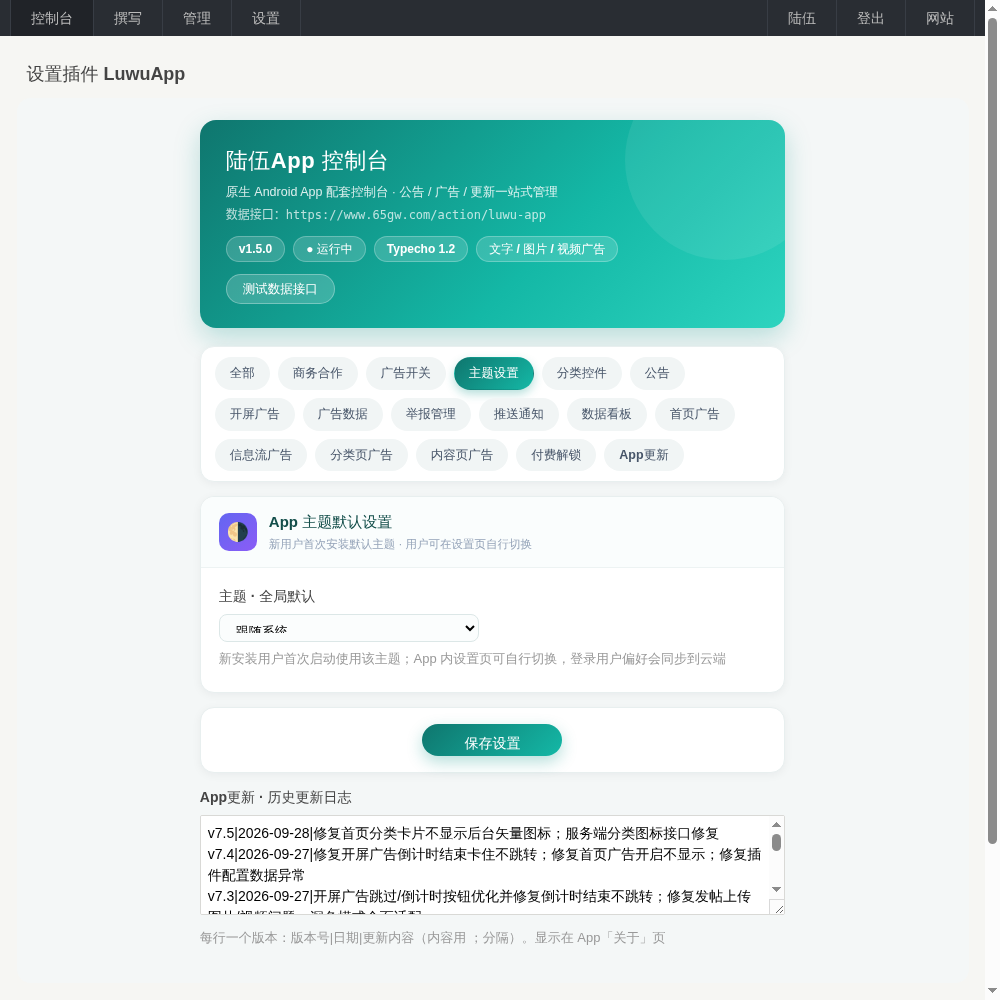Click the 测试数据接口 button
The height and width of the screenshot is (1000, 1000).
click(280, 289)
